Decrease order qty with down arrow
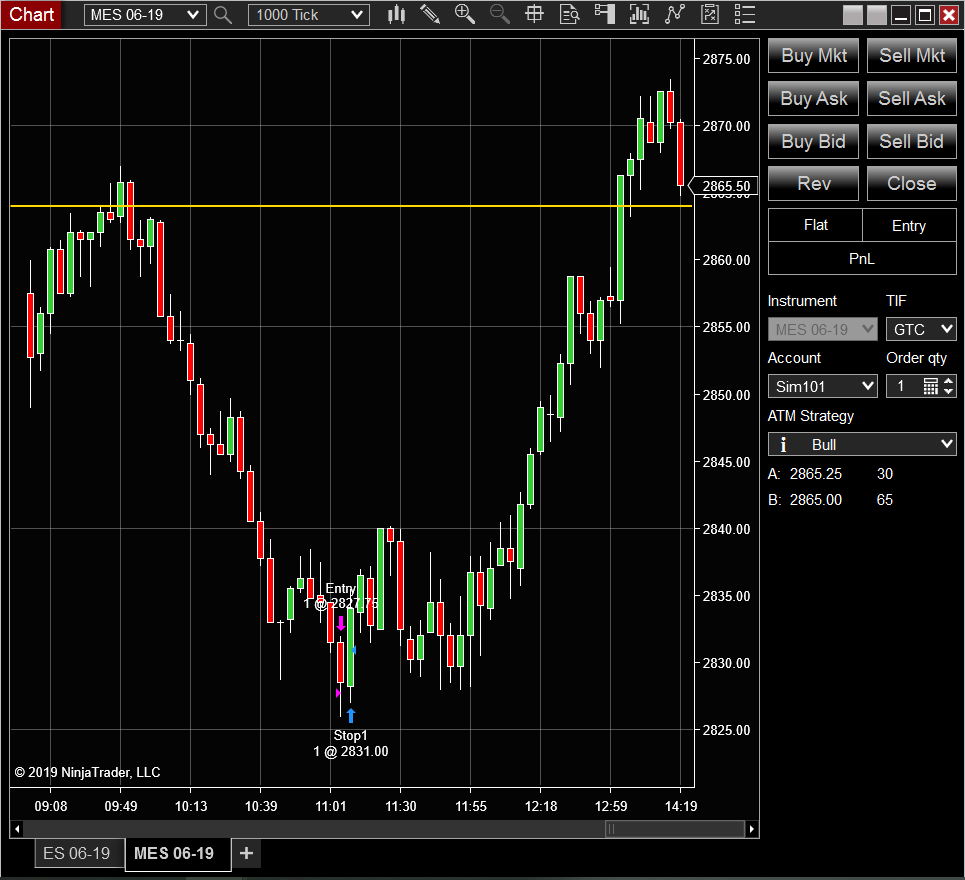Viewport: 965px width, 880px height. point(948,391)
